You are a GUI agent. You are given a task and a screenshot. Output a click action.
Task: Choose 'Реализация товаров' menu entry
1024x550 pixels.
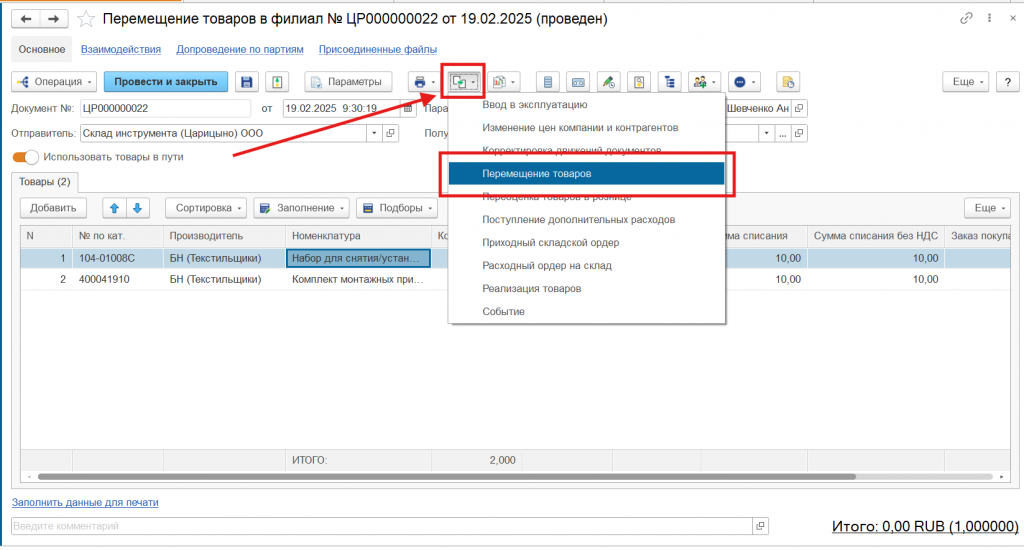(531, 289)
